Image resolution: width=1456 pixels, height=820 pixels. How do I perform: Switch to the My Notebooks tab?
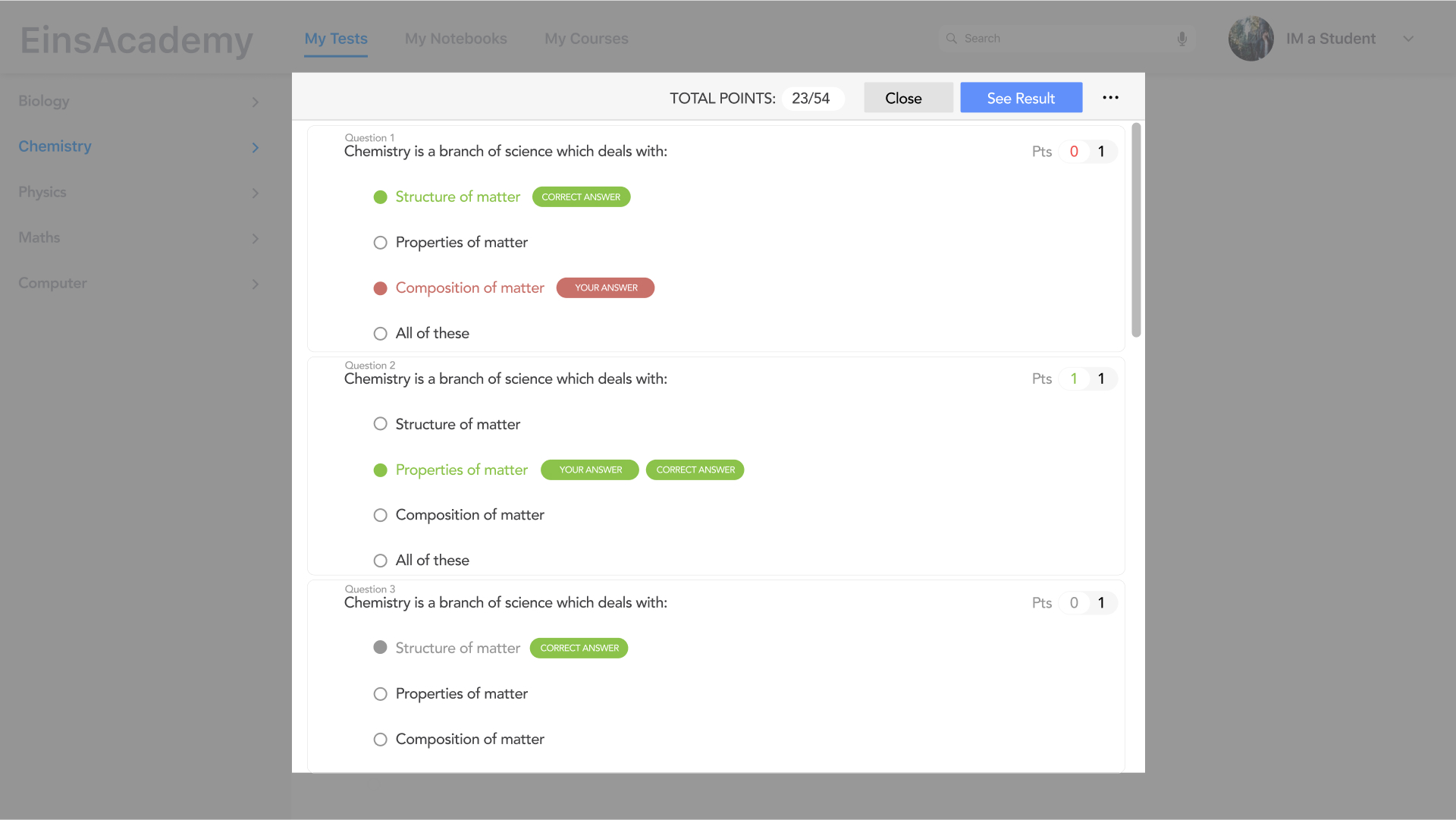click(x=456, y=39)
